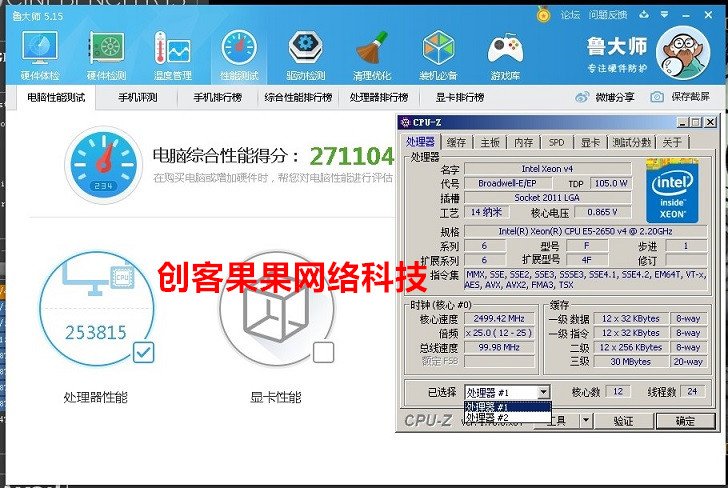Switch to 手机评测 tab
The width and height of the screenshot is (728, 488).
138,98
